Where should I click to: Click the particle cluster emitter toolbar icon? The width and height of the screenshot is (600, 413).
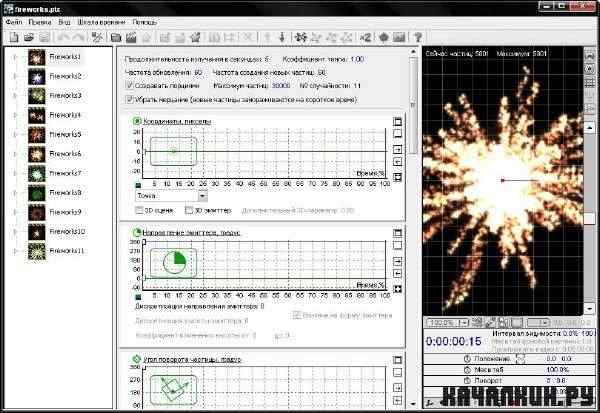pos(301,37)
